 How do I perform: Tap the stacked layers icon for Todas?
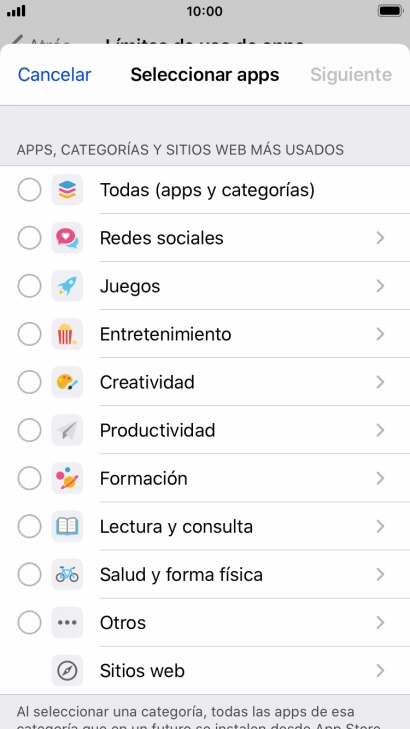[x=67, y=190]
